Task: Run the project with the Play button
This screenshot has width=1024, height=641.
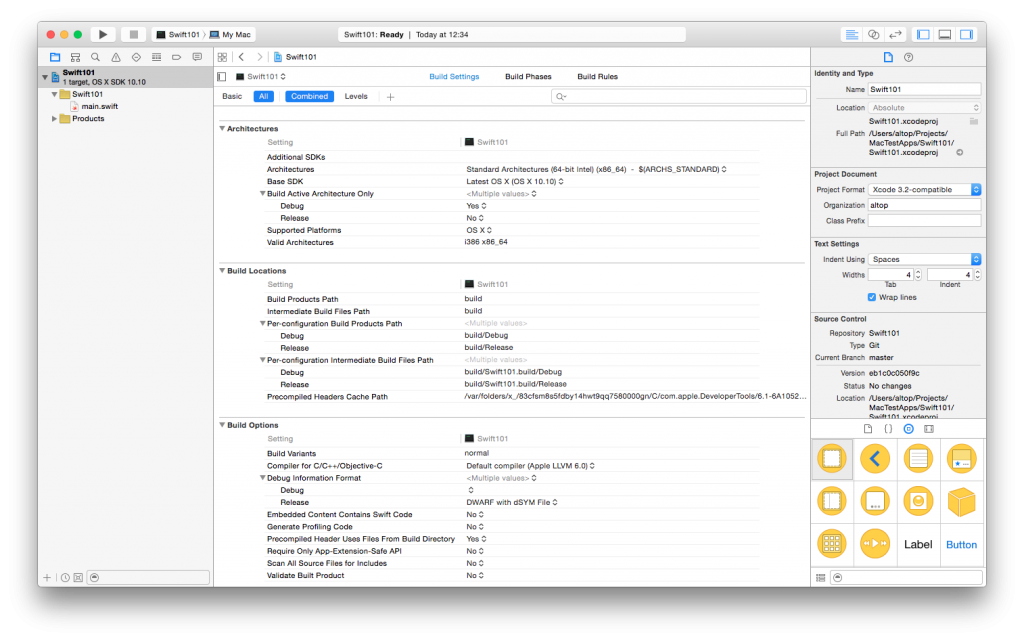Action: [103, 34]
